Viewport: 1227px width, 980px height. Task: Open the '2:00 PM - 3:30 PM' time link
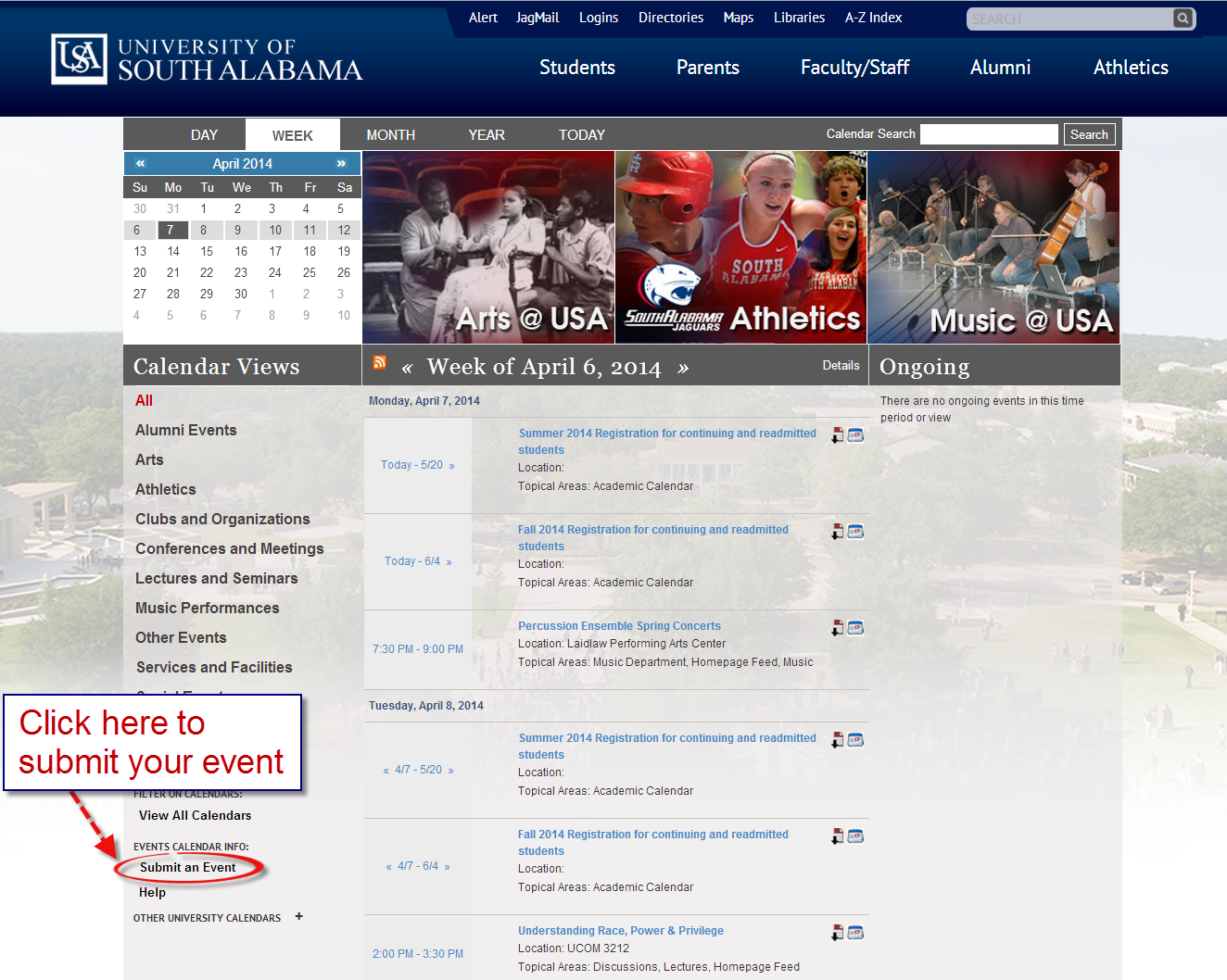(x=418, y=954)
